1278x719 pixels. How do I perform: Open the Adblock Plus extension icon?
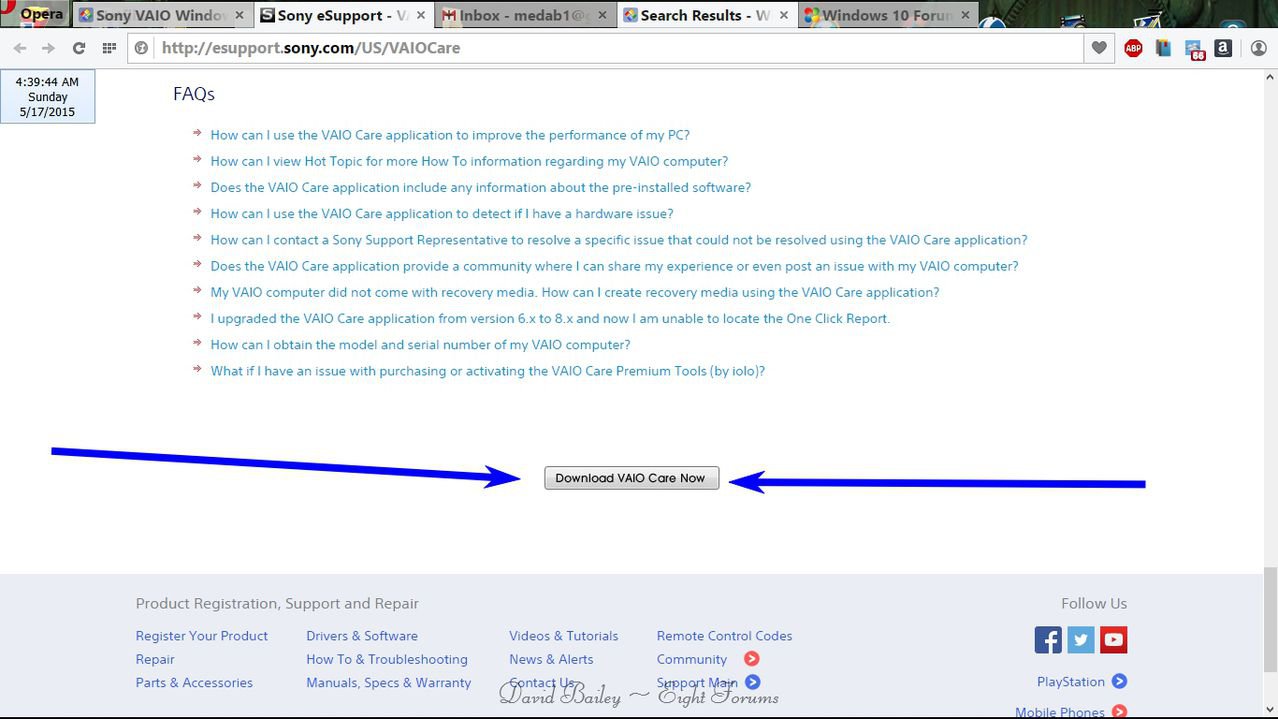click(1133, 48)
